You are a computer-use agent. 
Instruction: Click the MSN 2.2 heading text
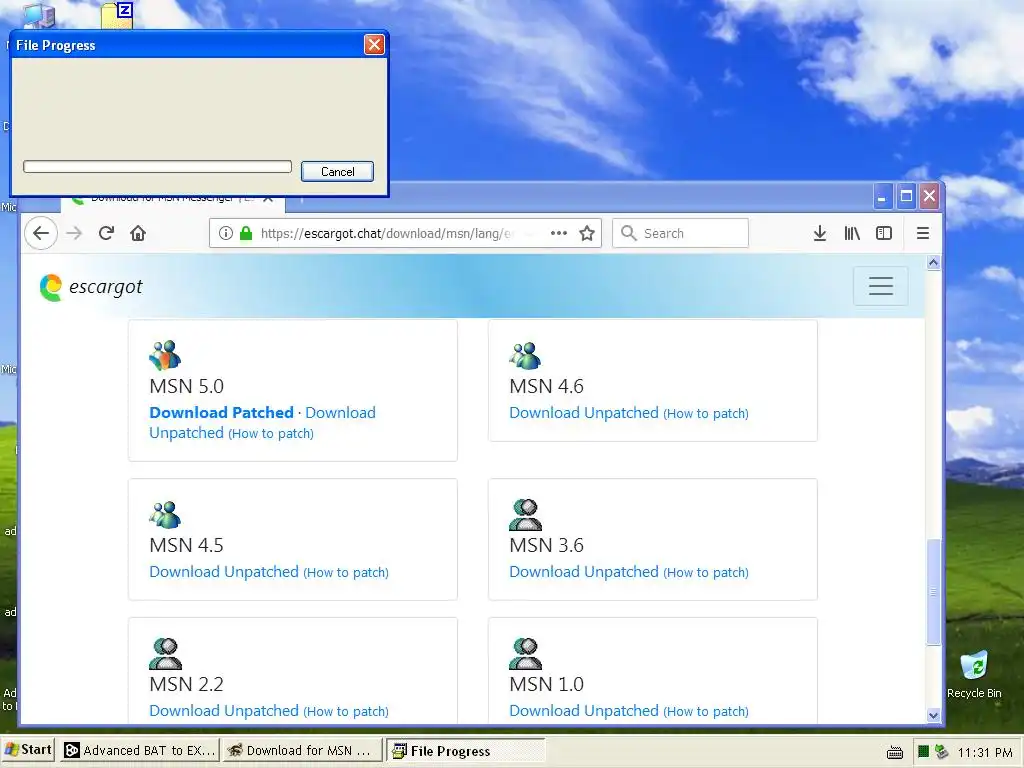click(186, 684)
